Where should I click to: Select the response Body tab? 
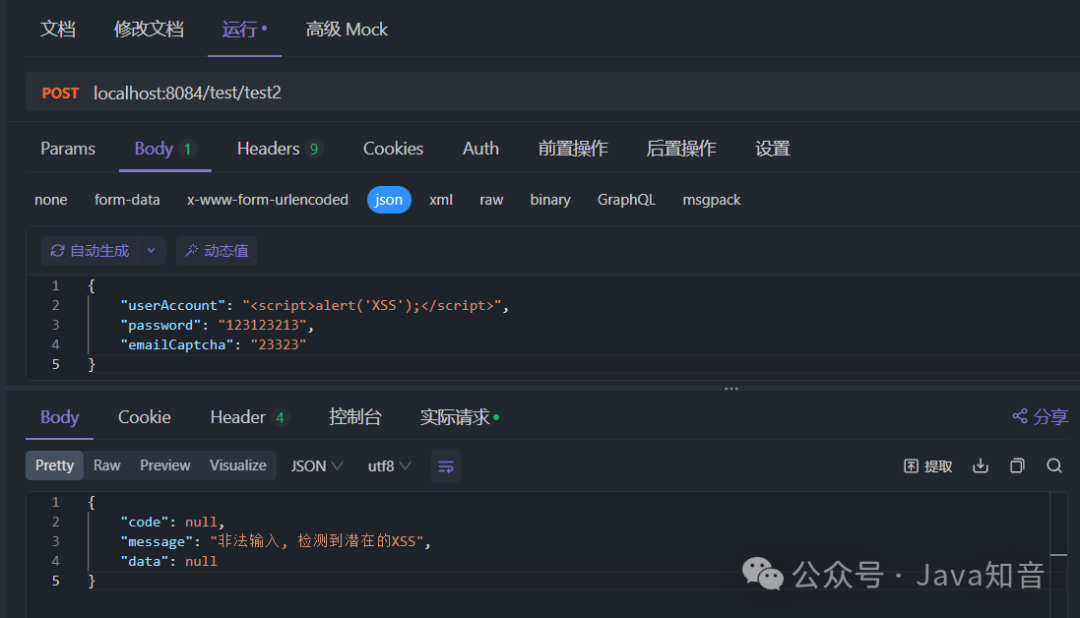coord(59,417)
